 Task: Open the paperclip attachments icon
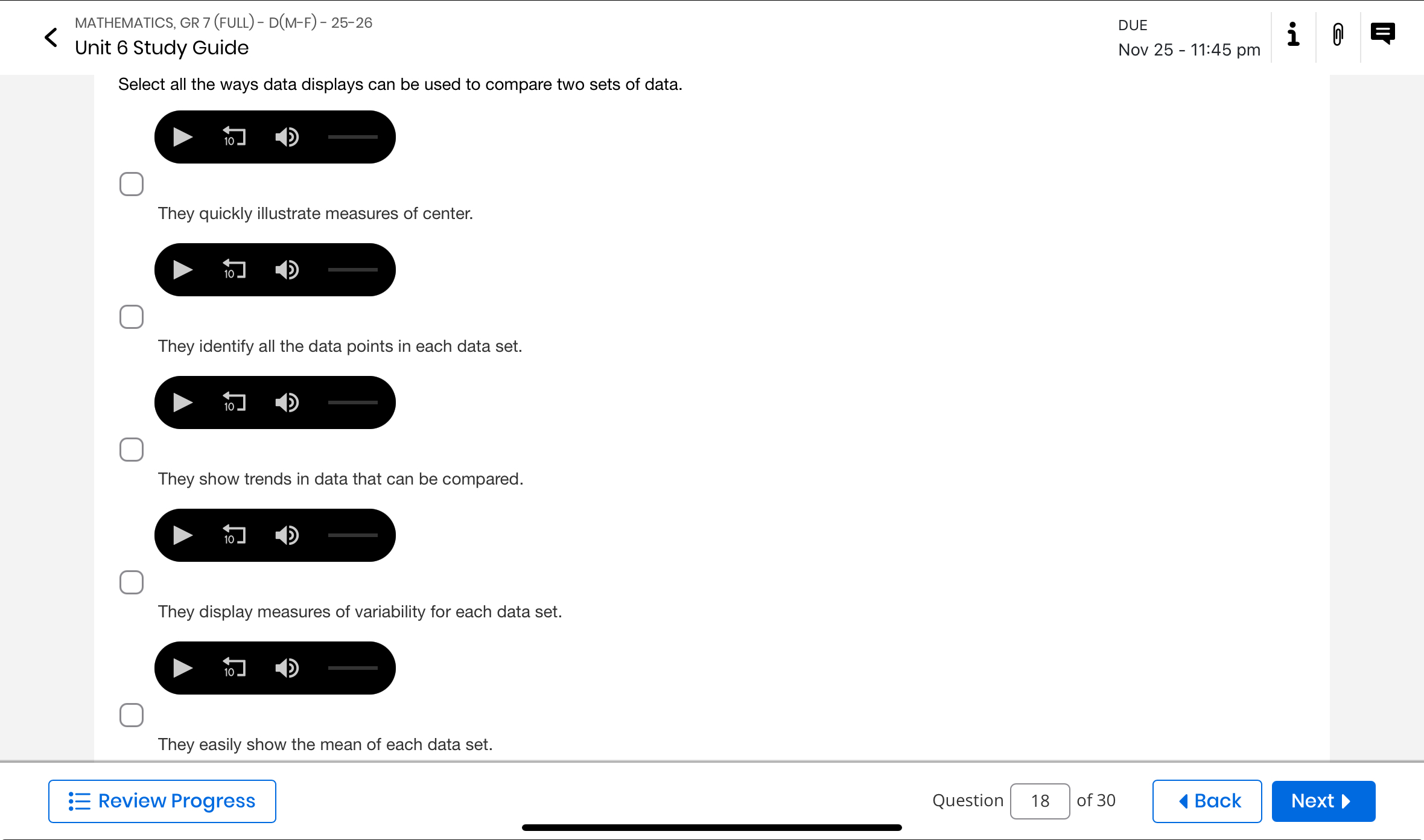[x=1338, y=34]
